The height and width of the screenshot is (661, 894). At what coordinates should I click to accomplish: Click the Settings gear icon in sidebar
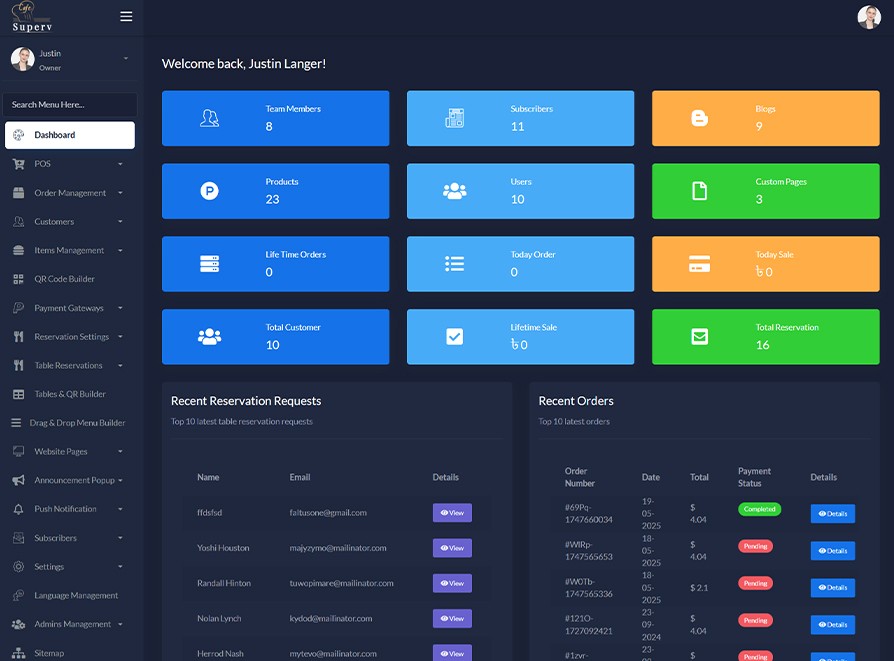click(x=18, y=567)
